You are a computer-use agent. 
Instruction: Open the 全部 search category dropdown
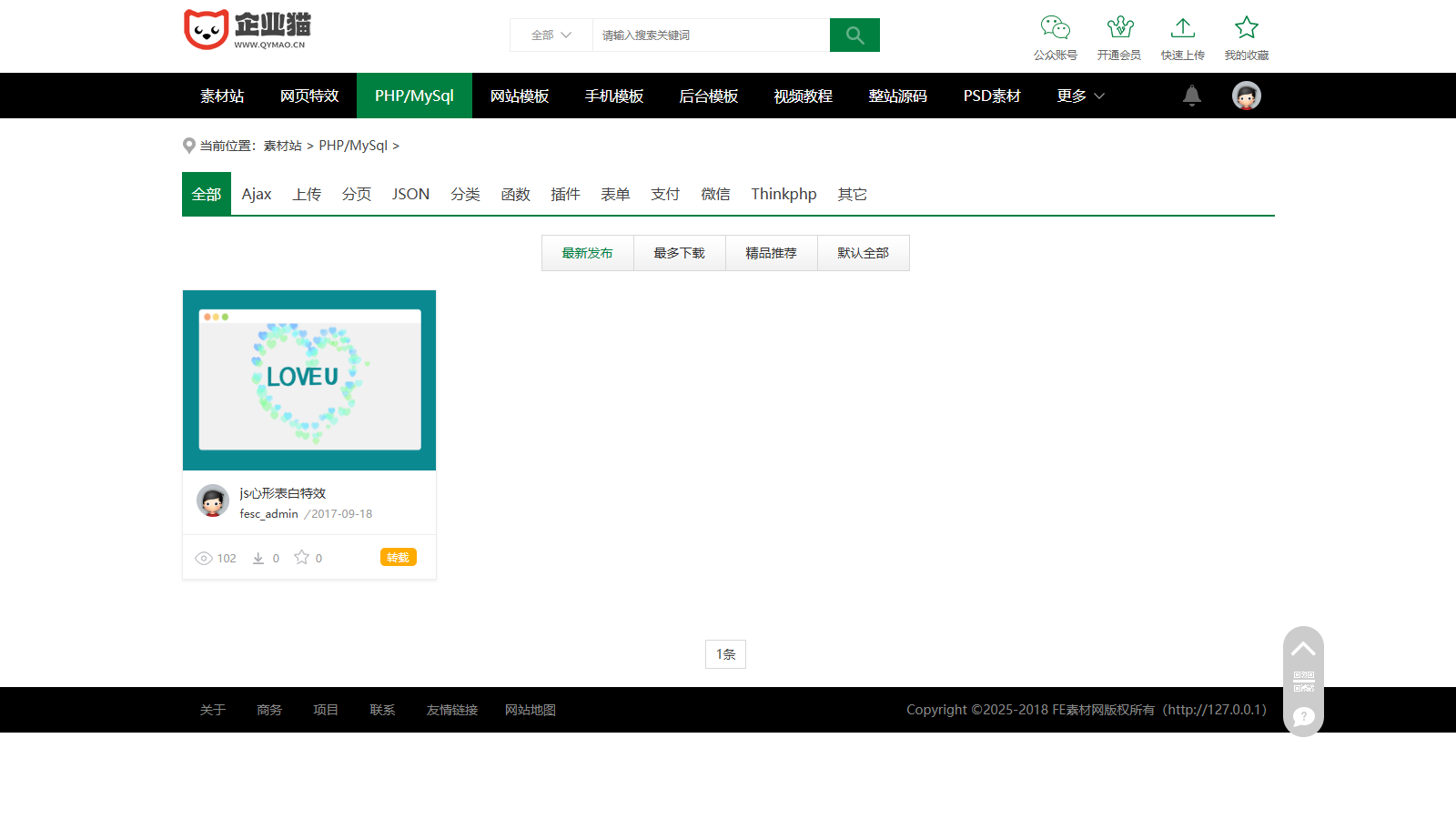(550, 35)
